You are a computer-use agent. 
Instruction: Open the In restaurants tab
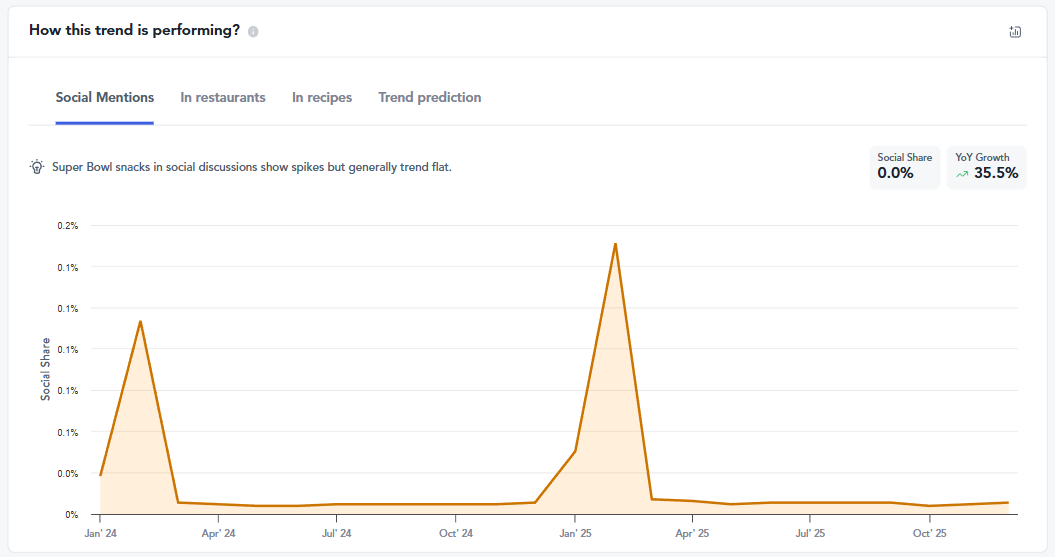[x=223, y=98]
